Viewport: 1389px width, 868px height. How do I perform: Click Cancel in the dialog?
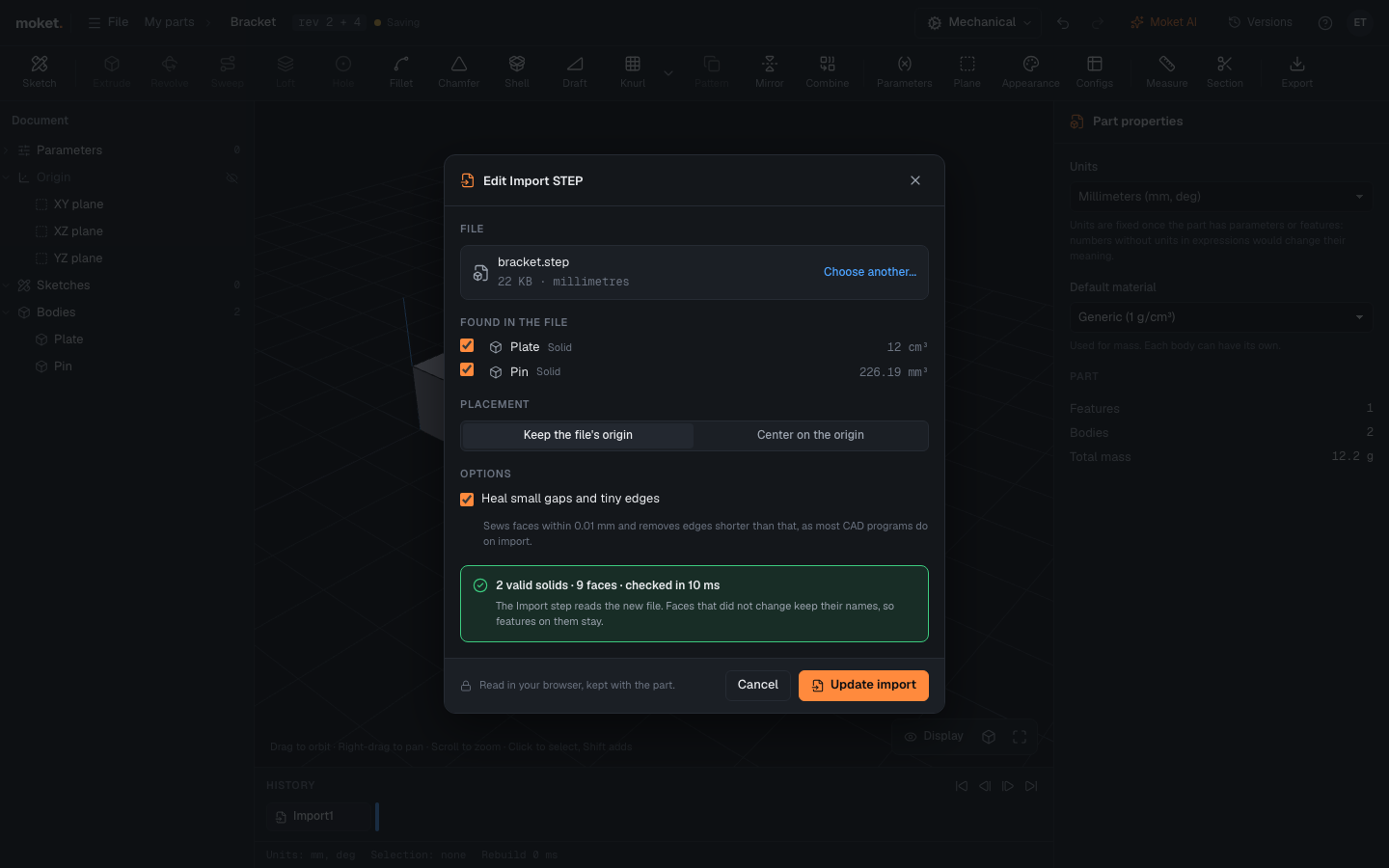click(758, 686)
